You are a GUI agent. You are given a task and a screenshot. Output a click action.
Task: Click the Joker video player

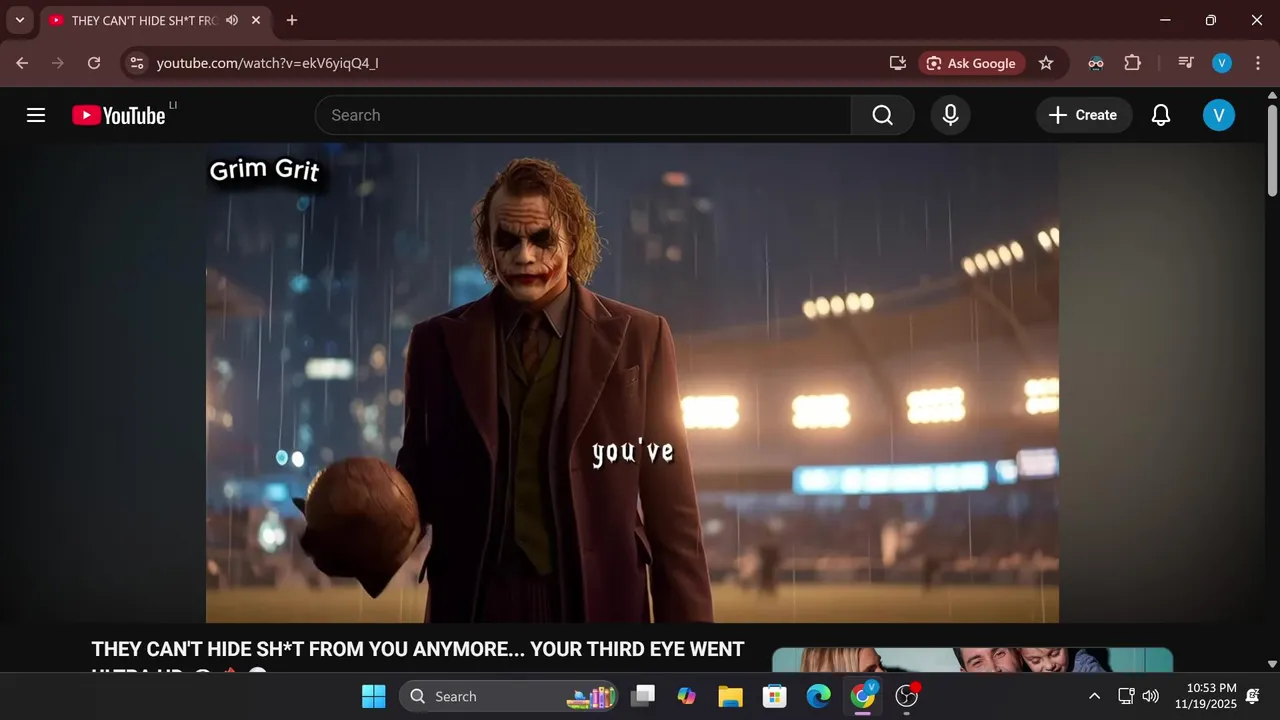point(632,383)
